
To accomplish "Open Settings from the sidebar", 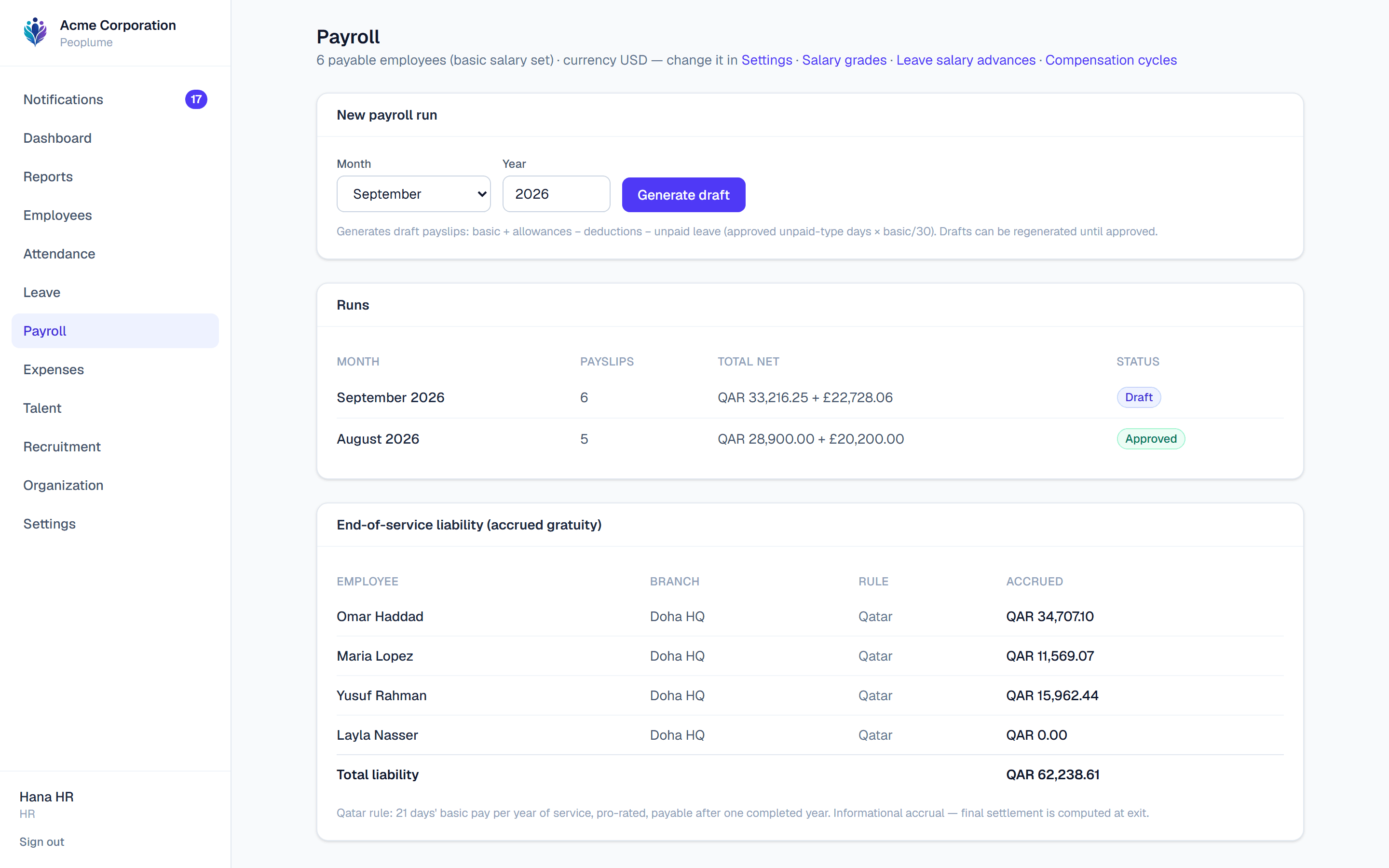I will point(115,524).
